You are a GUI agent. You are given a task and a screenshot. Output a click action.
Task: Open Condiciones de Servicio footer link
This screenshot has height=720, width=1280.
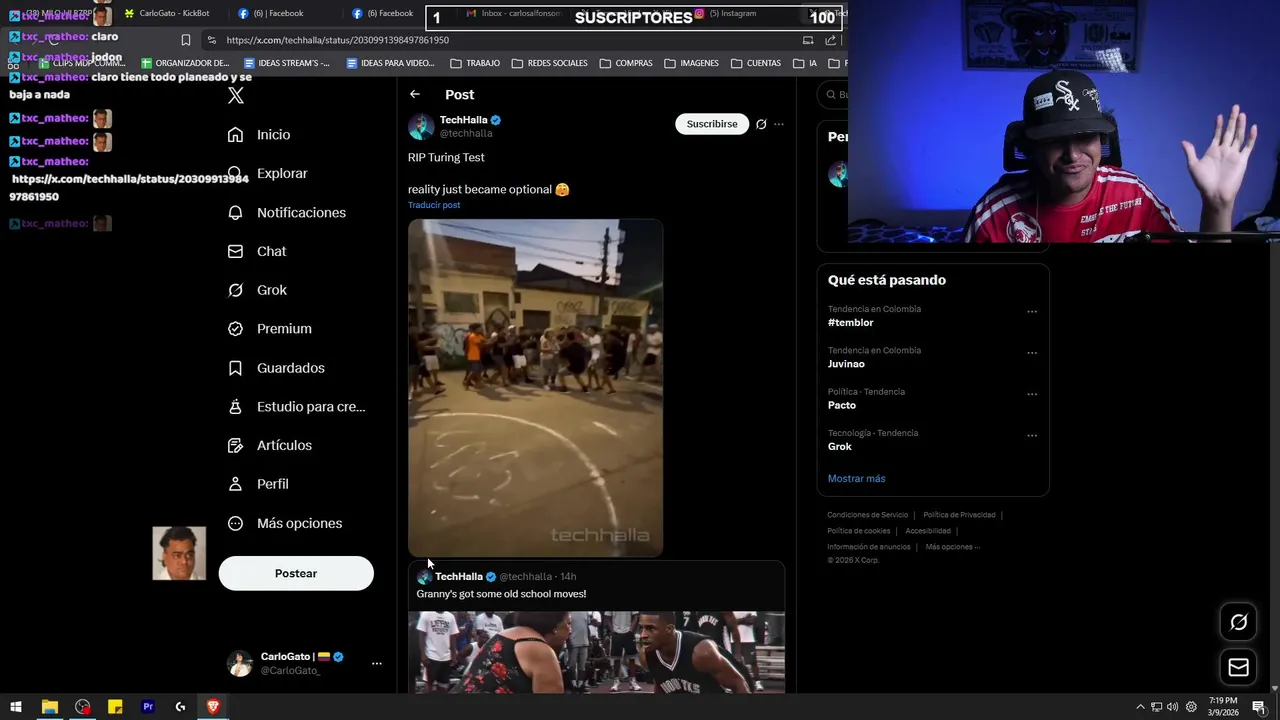867,515
